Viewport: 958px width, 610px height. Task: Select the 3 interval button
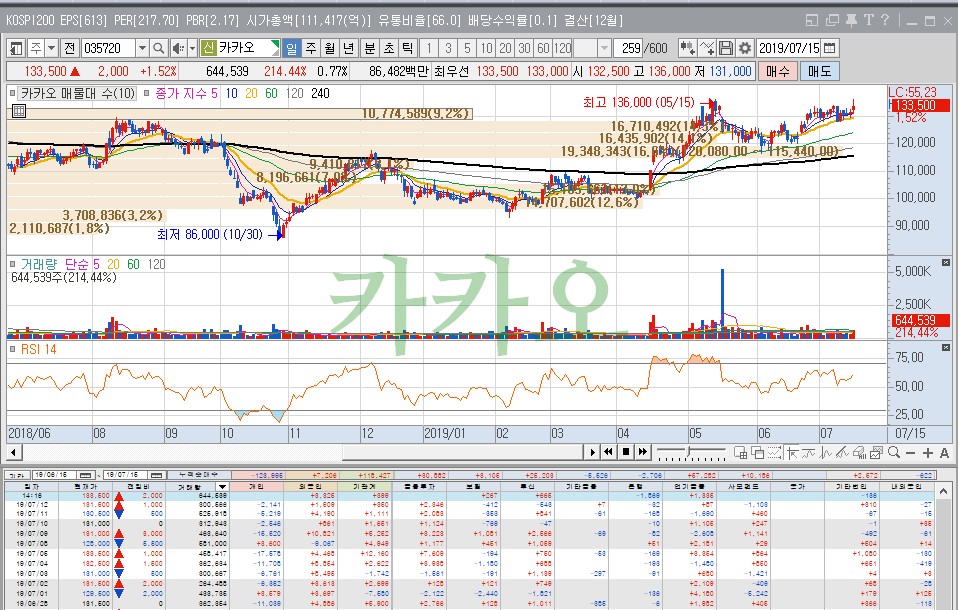pyautogui.click(x=448, y=48)
